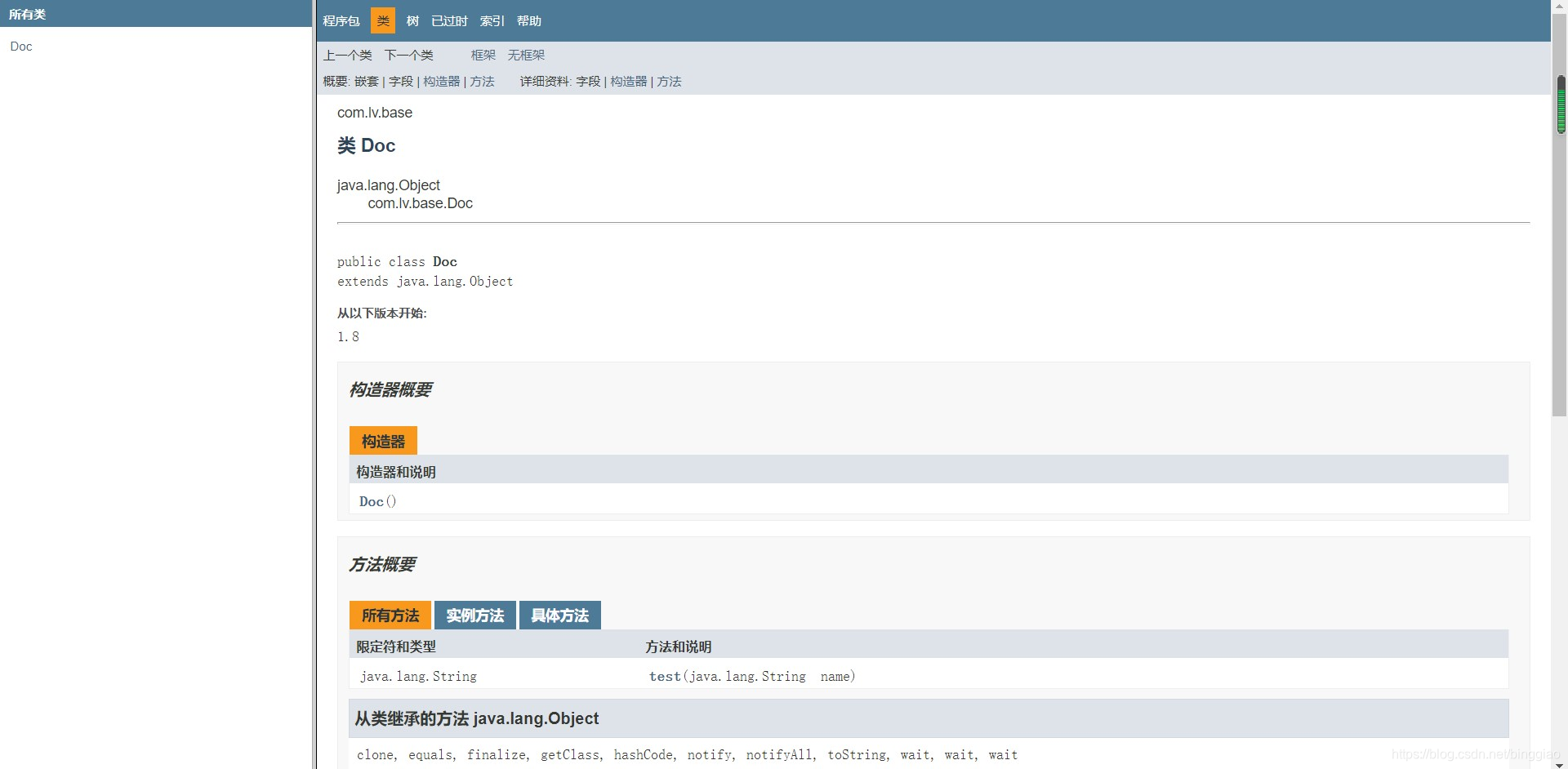
Task: Open the 程序包 navigation tab
Action: tap(341, 21)
